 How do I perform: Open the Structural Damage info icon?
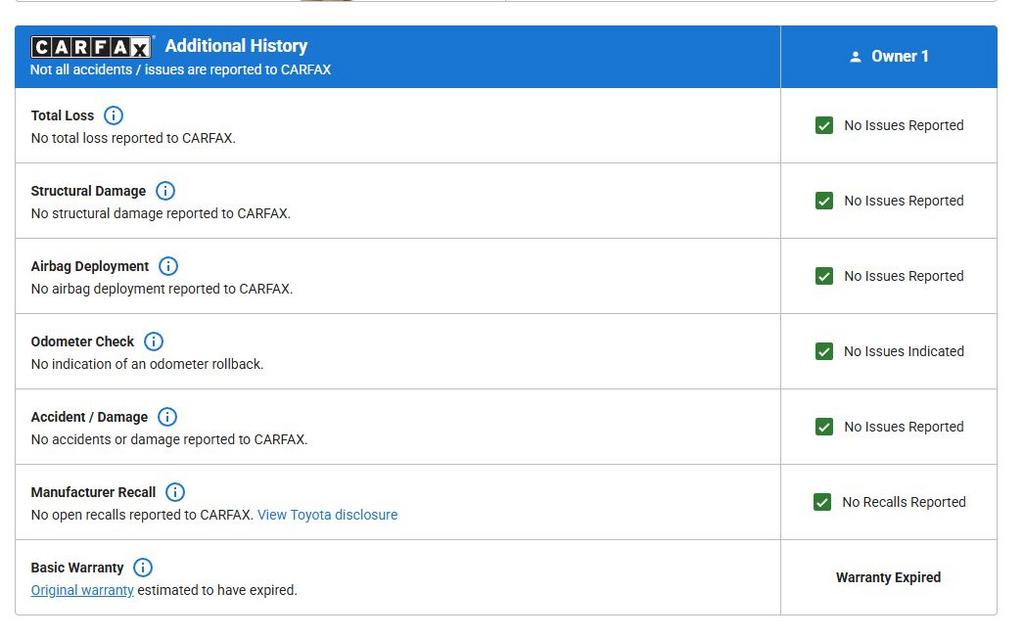click(x=166, y=191)
